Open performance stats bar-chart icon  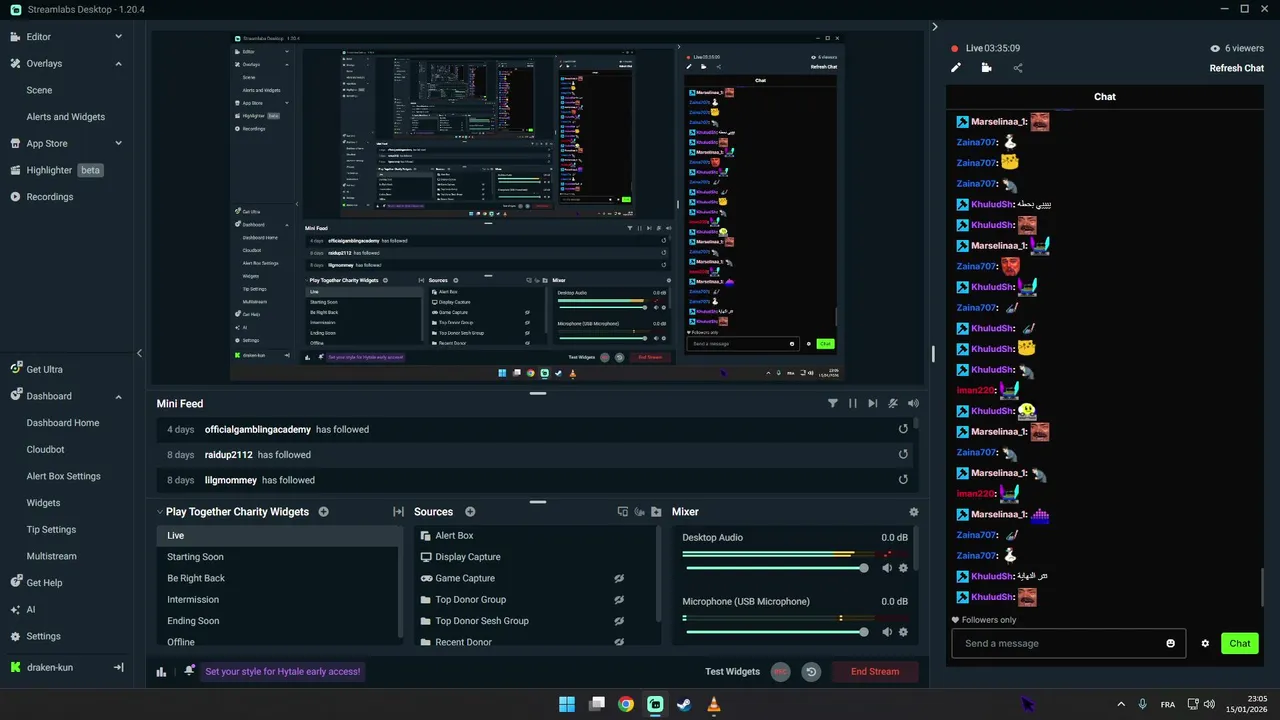click(162, 672)
